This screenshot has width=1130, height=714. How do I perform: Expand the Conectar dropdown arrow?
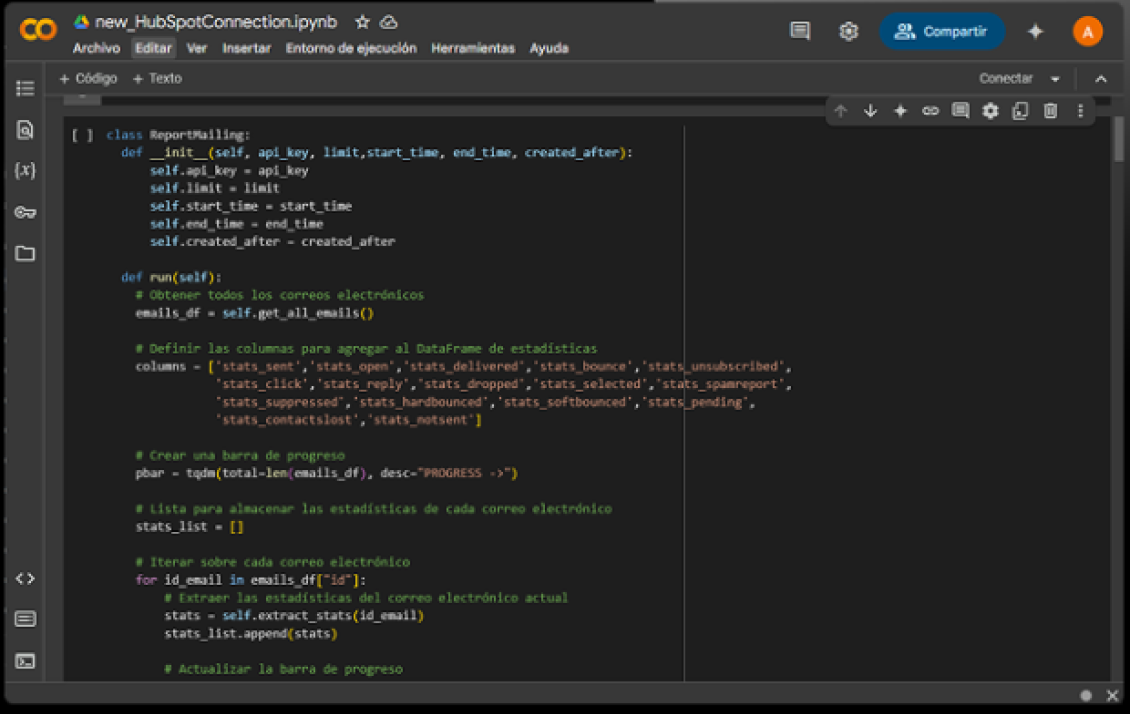(1054, 79)
